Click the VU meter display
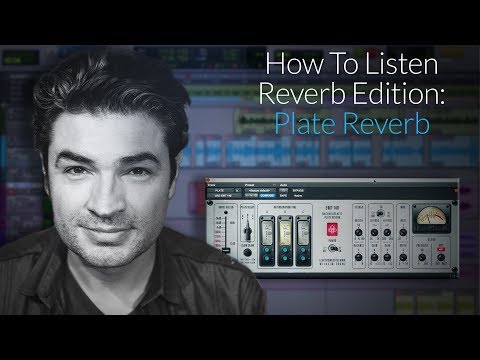 (432, 218)
